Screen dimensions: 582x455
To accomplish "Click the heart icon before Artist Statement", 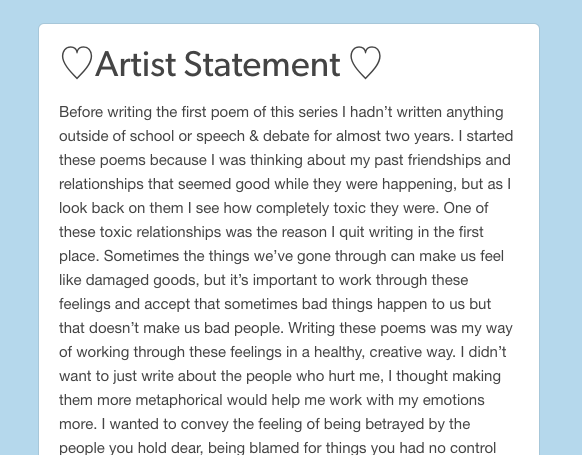I will (77, 62).
